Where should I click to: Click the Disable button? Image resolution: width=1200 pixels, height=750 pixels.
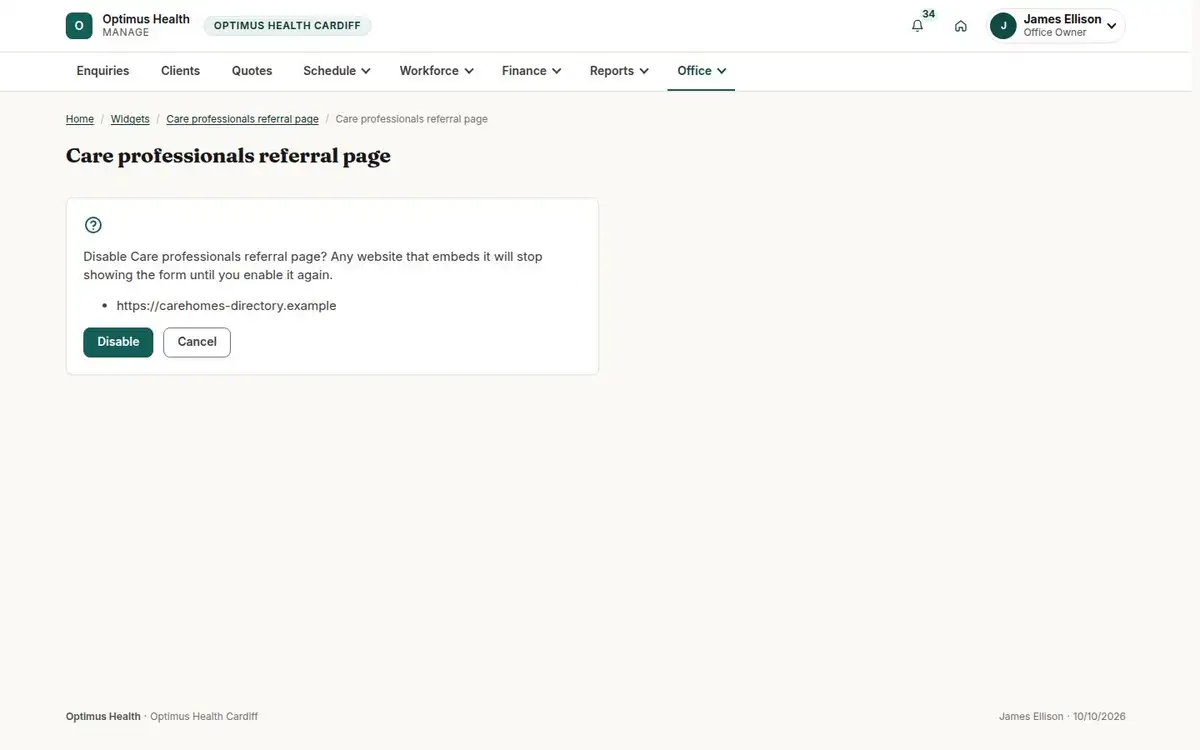pos(118,342)
